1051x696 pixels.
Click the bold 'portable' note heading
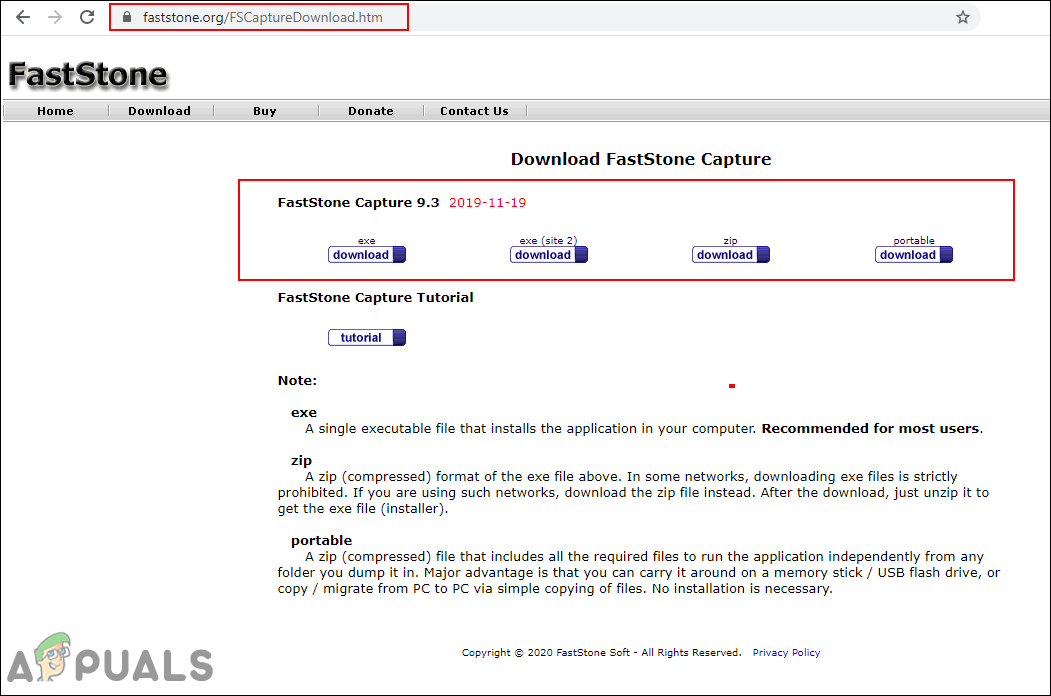point(321,540)
